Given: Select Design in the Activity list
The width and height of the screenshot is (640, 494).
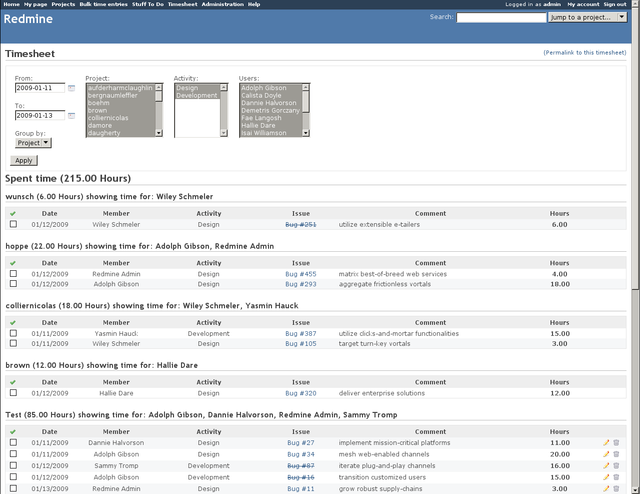Looking at the screenshot, I should point(197,88).
